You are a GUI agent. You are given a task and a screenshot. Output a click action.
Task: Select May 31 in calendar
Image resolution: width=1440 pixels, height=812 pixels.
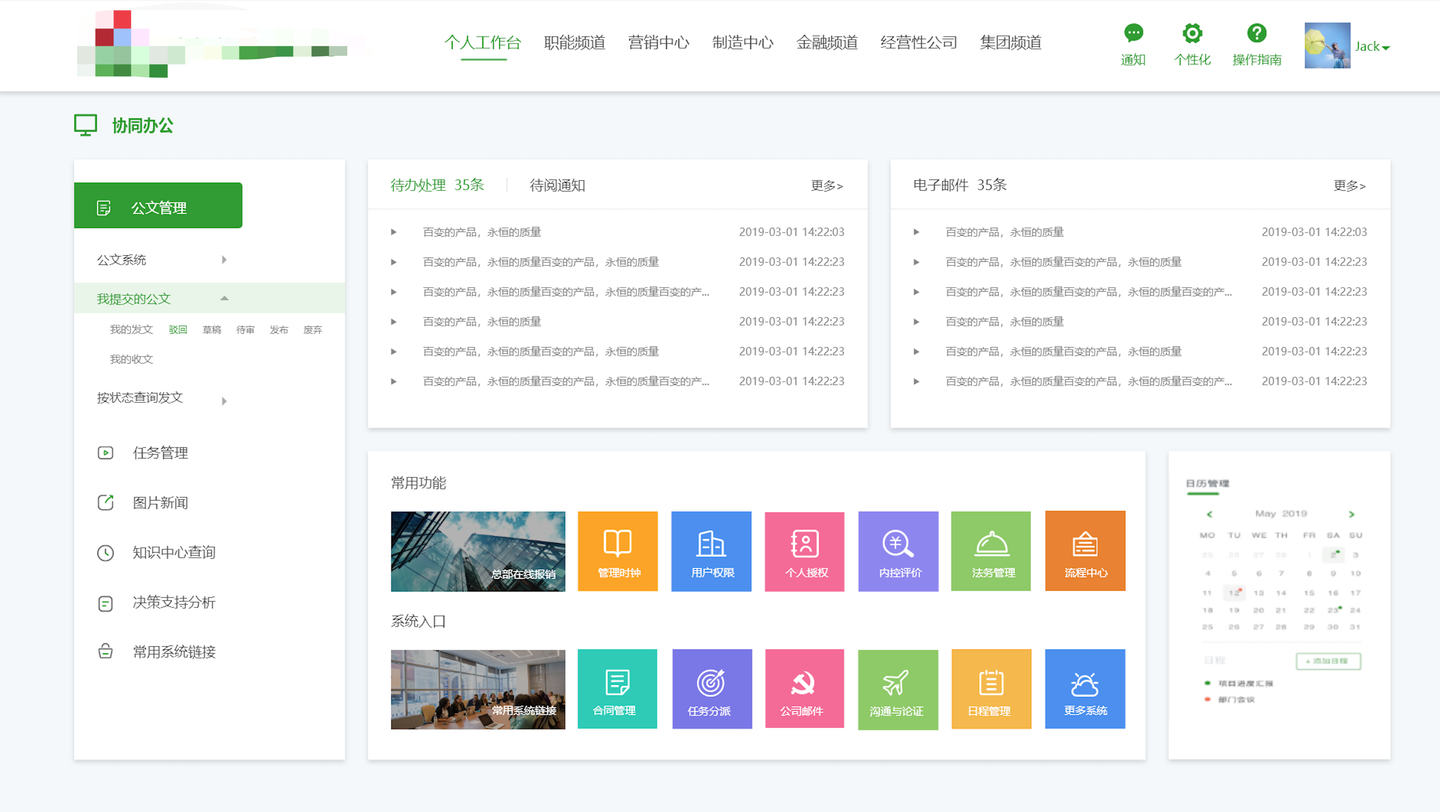coord(1355,627)
